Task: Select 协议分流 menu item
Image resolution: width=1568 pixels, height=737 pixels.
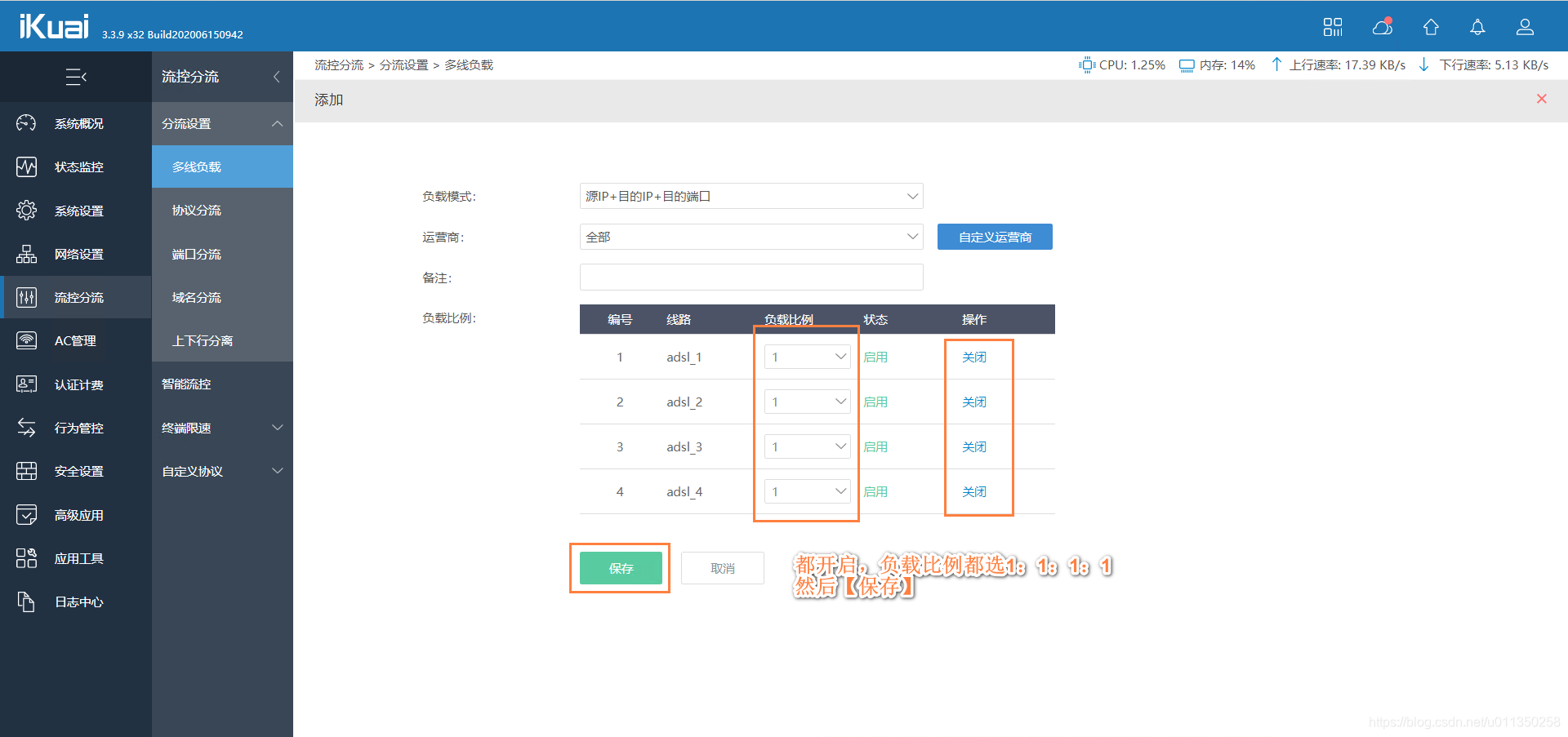Action: click(x=222, y=210)
